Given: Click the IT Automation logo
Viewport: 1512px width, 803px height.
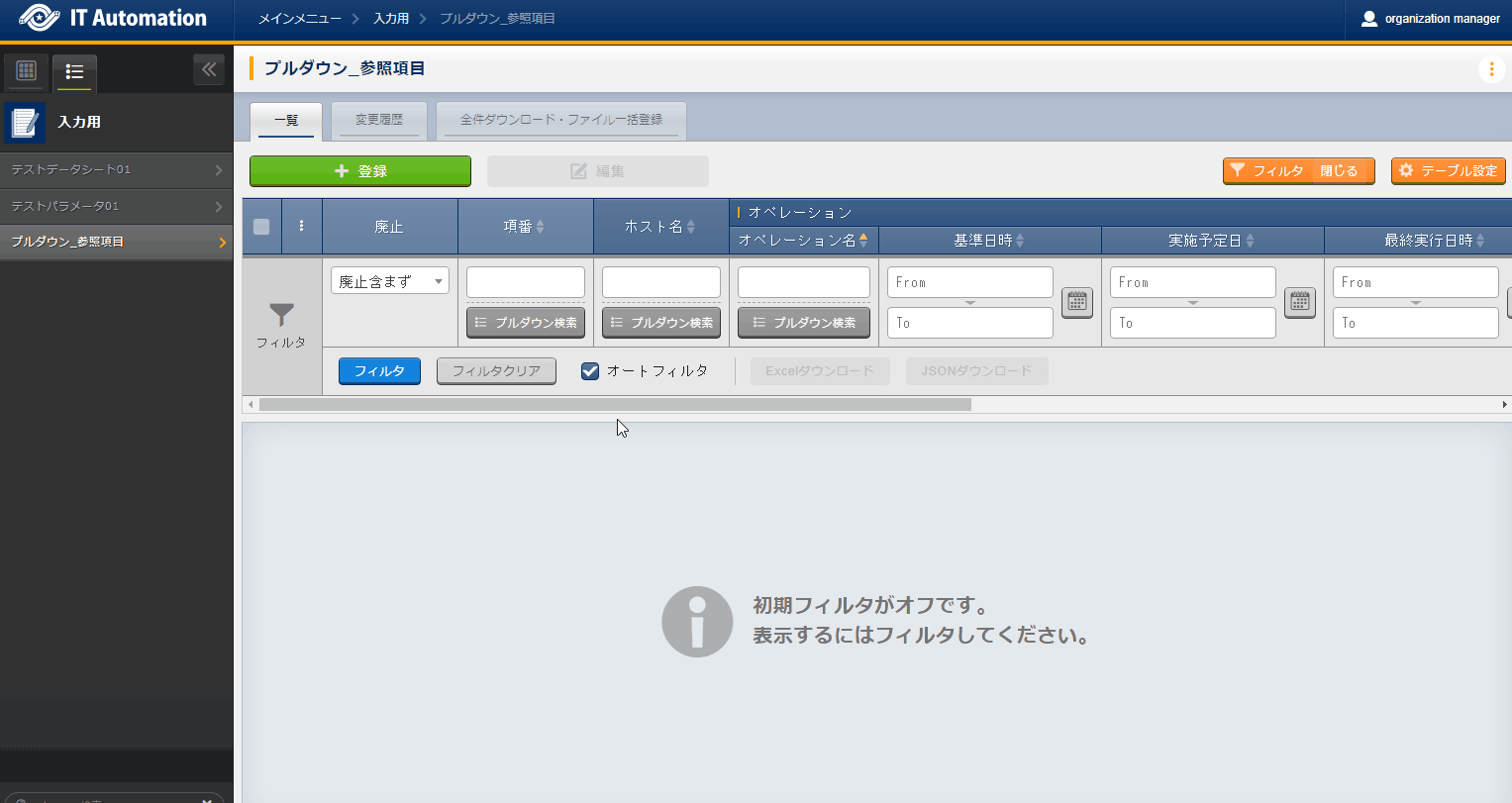Looking at the screenshot, I should click(113, 19).
